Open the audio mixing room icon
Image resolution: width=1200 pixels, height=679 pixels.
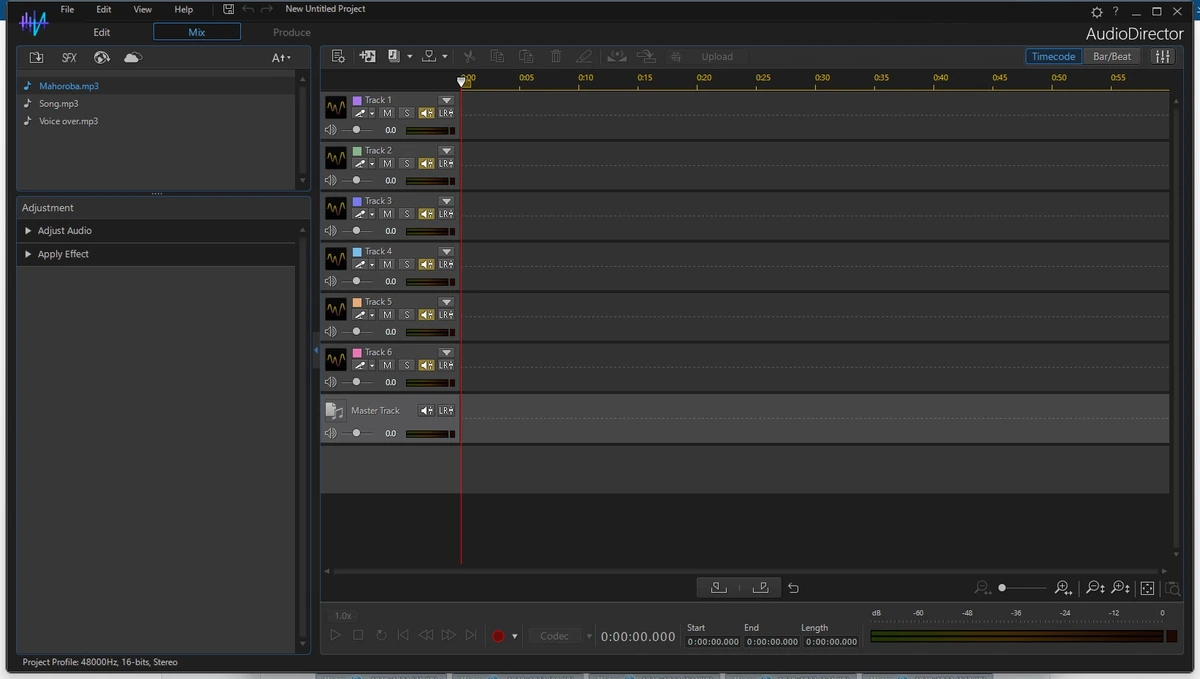(x=1162, y=57)
